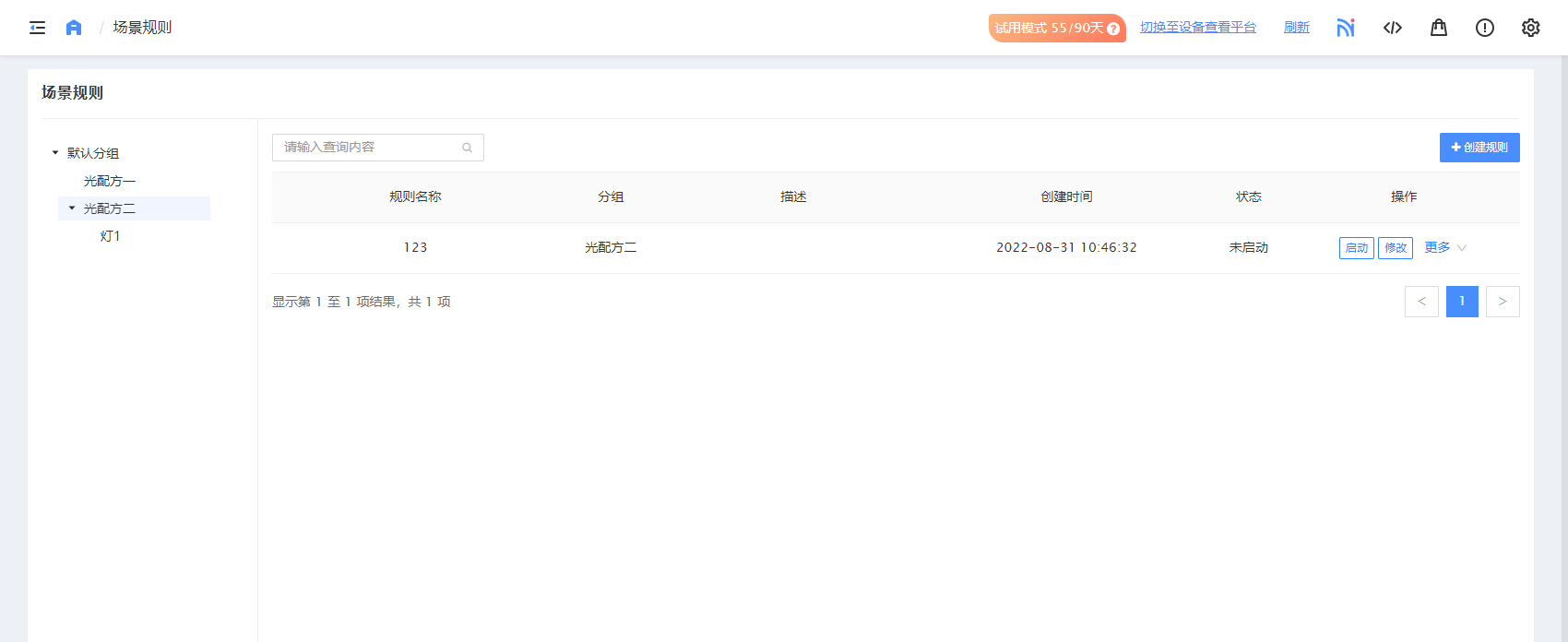
Task: Select 灯1 tree item
Action: 111,236
